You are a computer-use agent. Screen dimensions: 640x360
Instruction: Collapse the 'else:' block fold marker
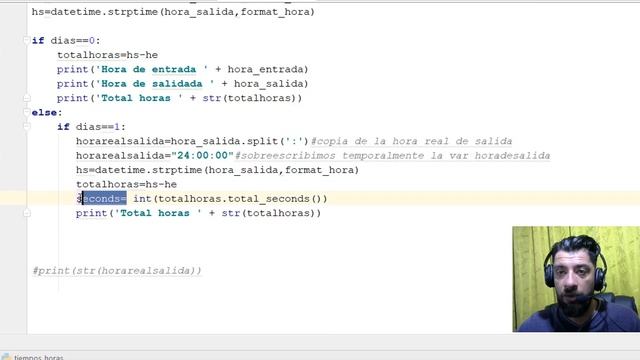pos(27,112)
